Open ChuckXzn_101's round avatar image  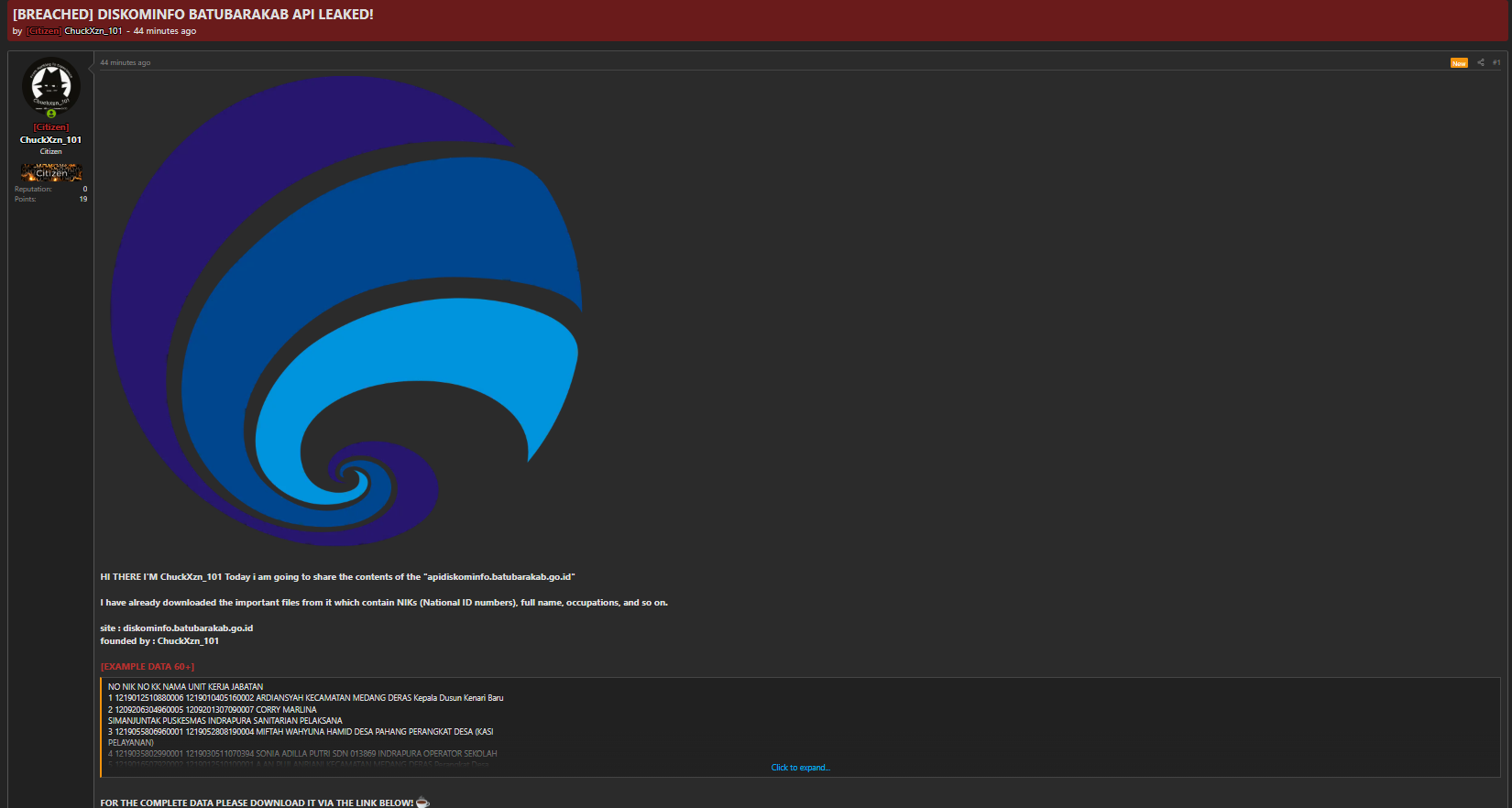pos(51,86)
